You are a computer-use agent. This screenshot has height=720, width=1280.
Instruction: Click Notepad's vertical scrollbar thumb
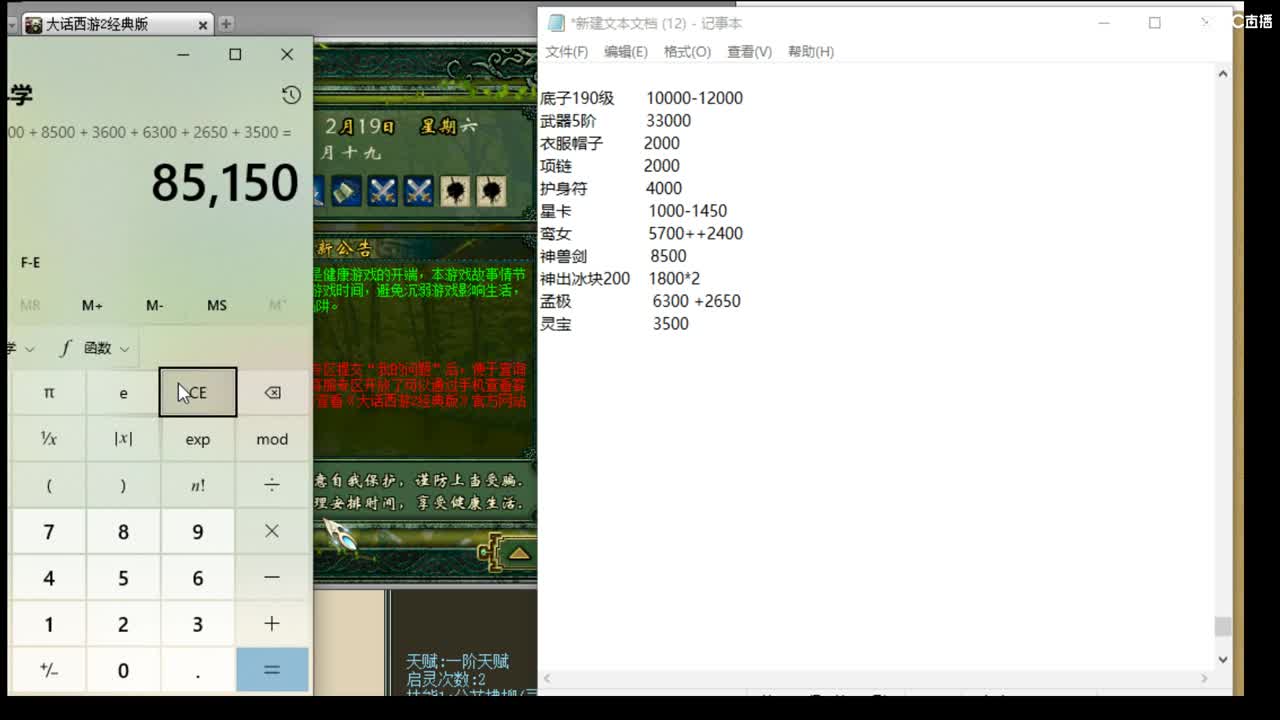point(1222,626)
